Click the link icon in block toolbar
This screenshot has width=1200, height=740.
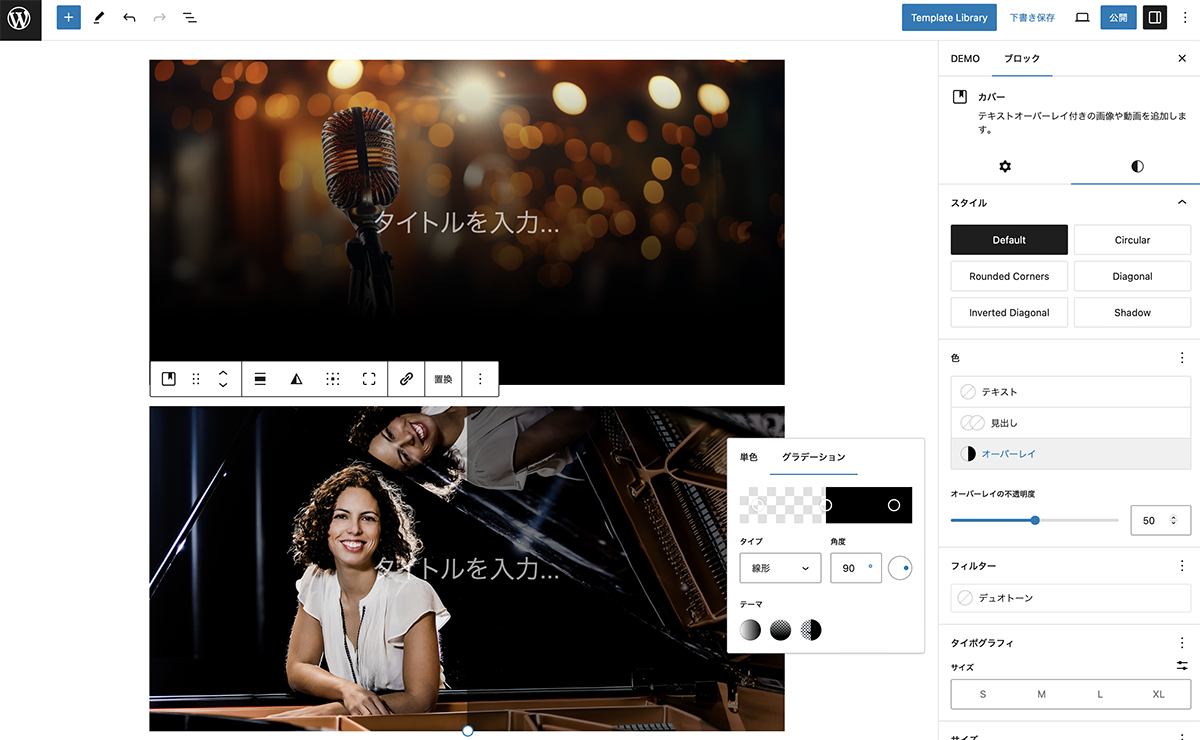coord(406,379)
